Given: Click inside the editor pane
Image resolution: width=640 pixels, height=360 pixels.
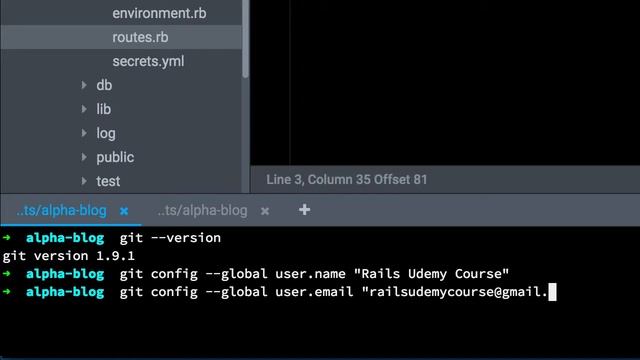Looking at the screenshot, I should pos(445,82).
